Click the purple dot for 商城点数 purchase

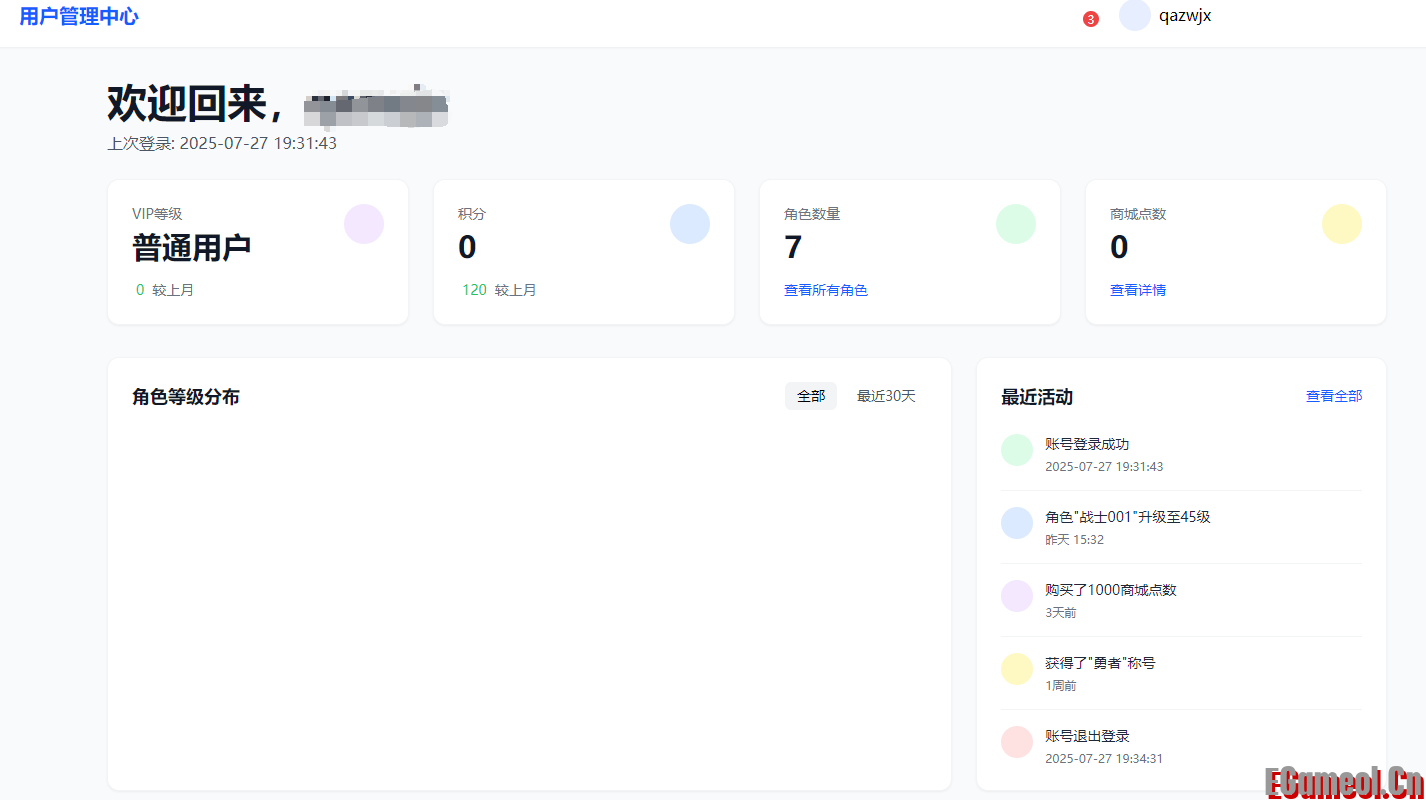click(x=1016, y=596)
